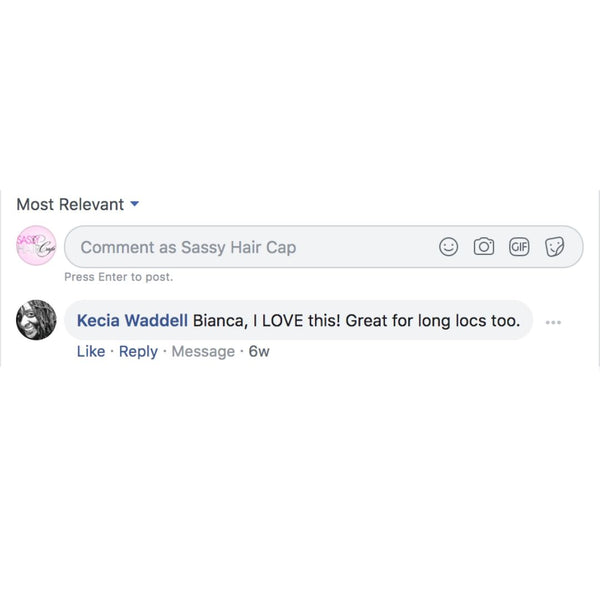Click the Sassy Hair Cap page avatar
The image size is (600, 600).
click(x=37, y=247)
